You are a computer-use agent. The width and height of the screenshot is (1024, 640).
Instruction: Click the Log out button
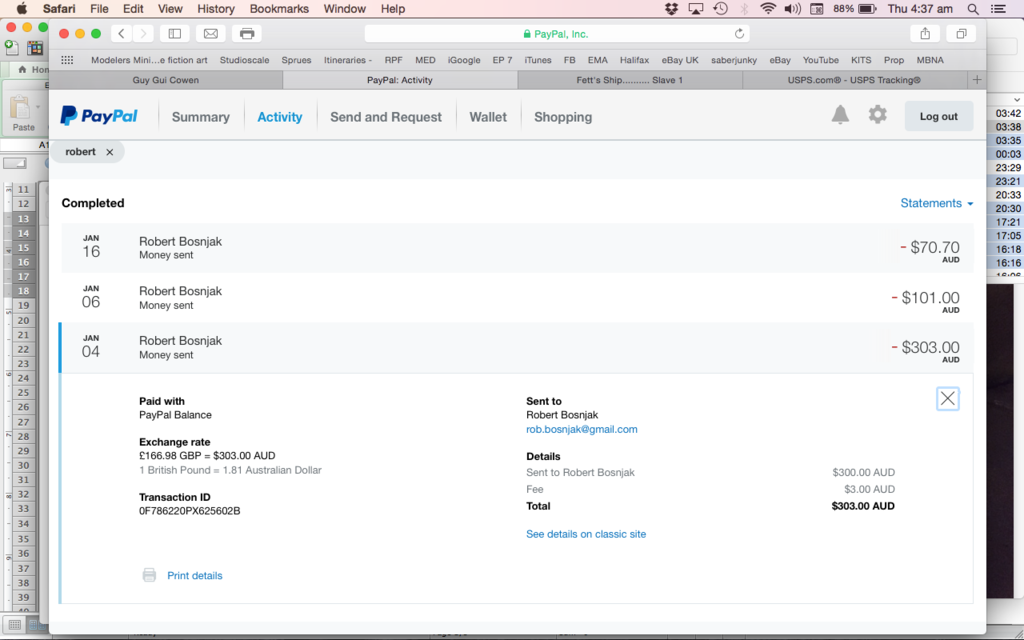[x=938, y=116]
